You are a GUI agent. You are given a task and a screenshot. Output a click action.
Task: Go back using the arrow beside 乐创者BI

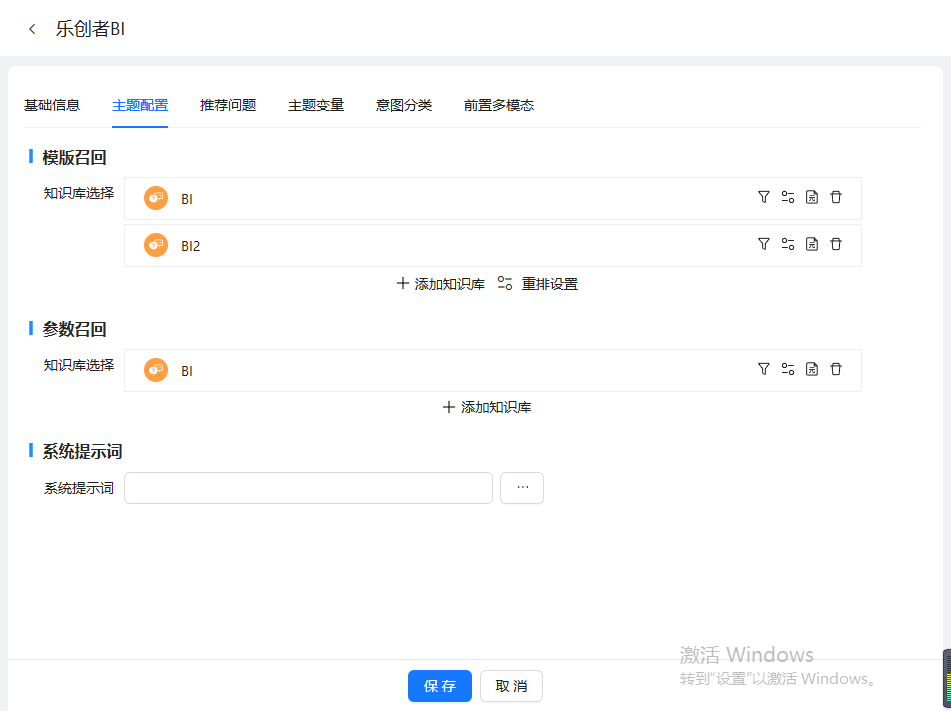pyautogui.click(x=32, y=30)
